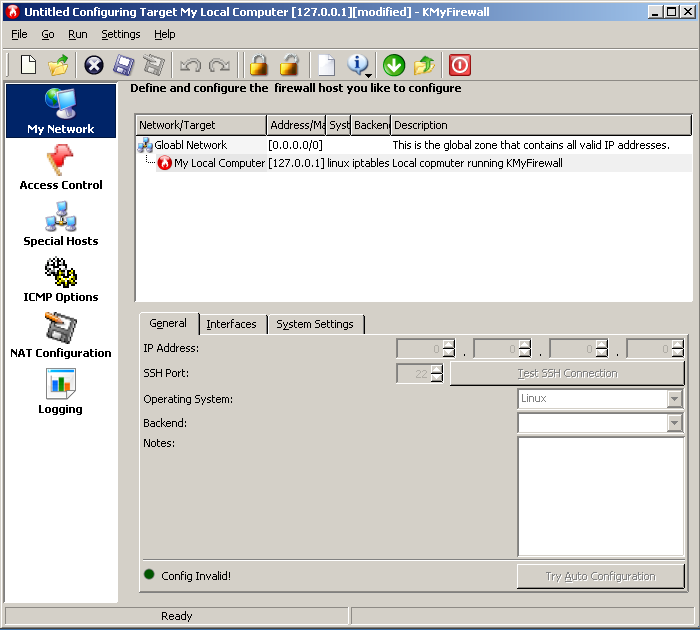Viewport: 700px width, 630px height.
Task: Click the second IP address octet field
Action: coord(503,349)
